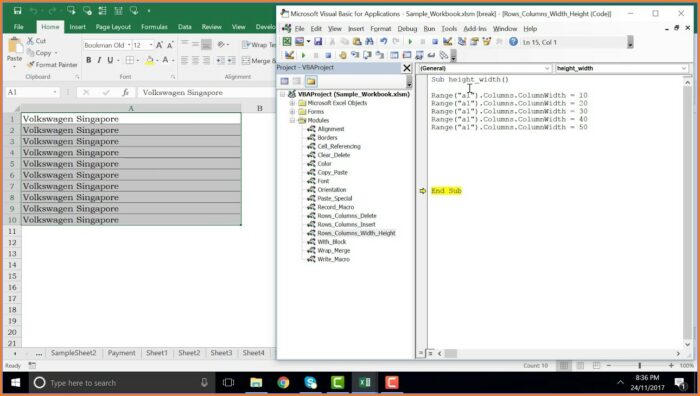
Task: Toggle Design Mode on debug toolbar
Action: tap(289, 55)
